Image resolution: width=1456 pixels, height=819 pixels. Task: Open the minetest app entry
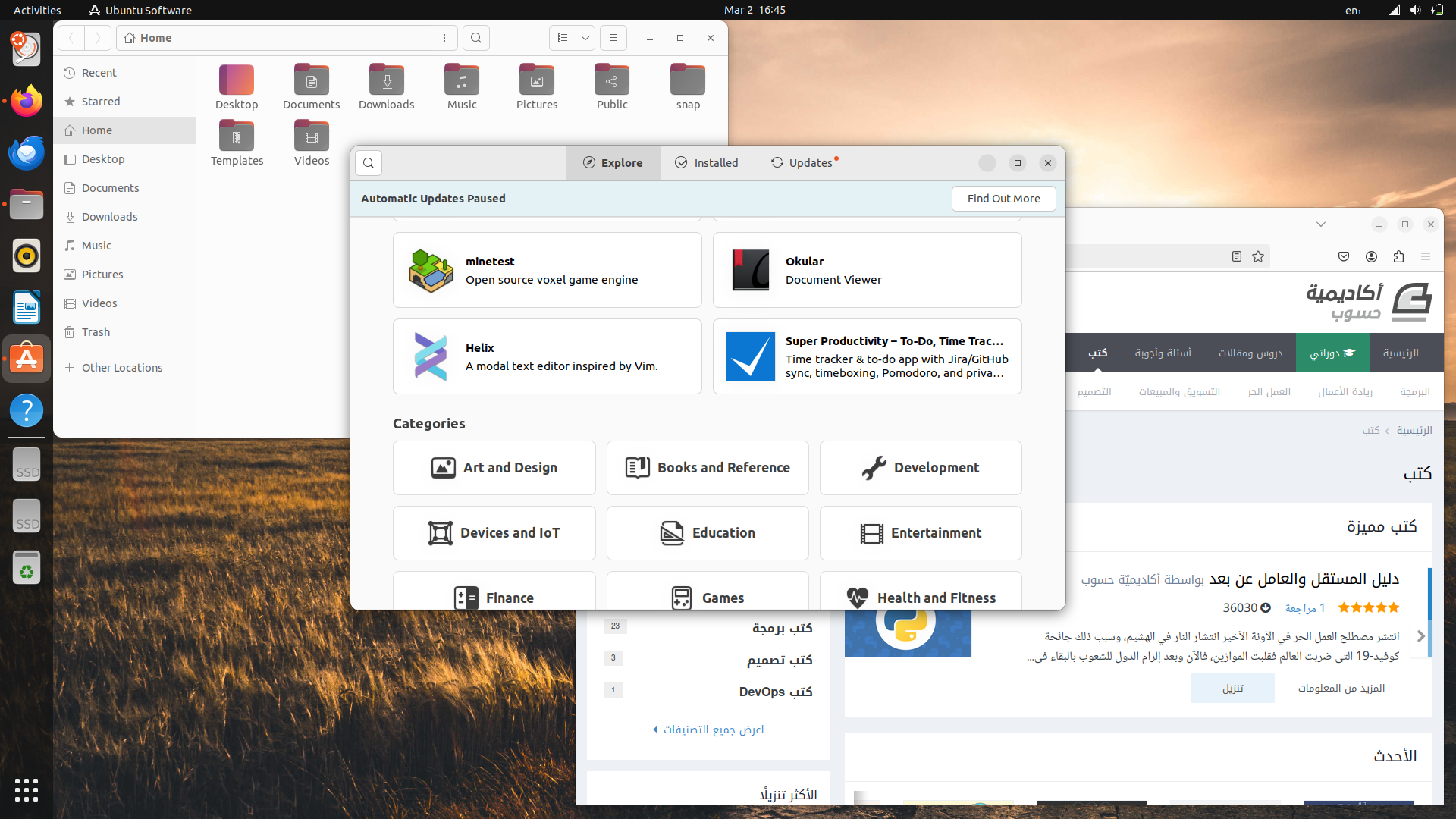[x=547, y=271]
